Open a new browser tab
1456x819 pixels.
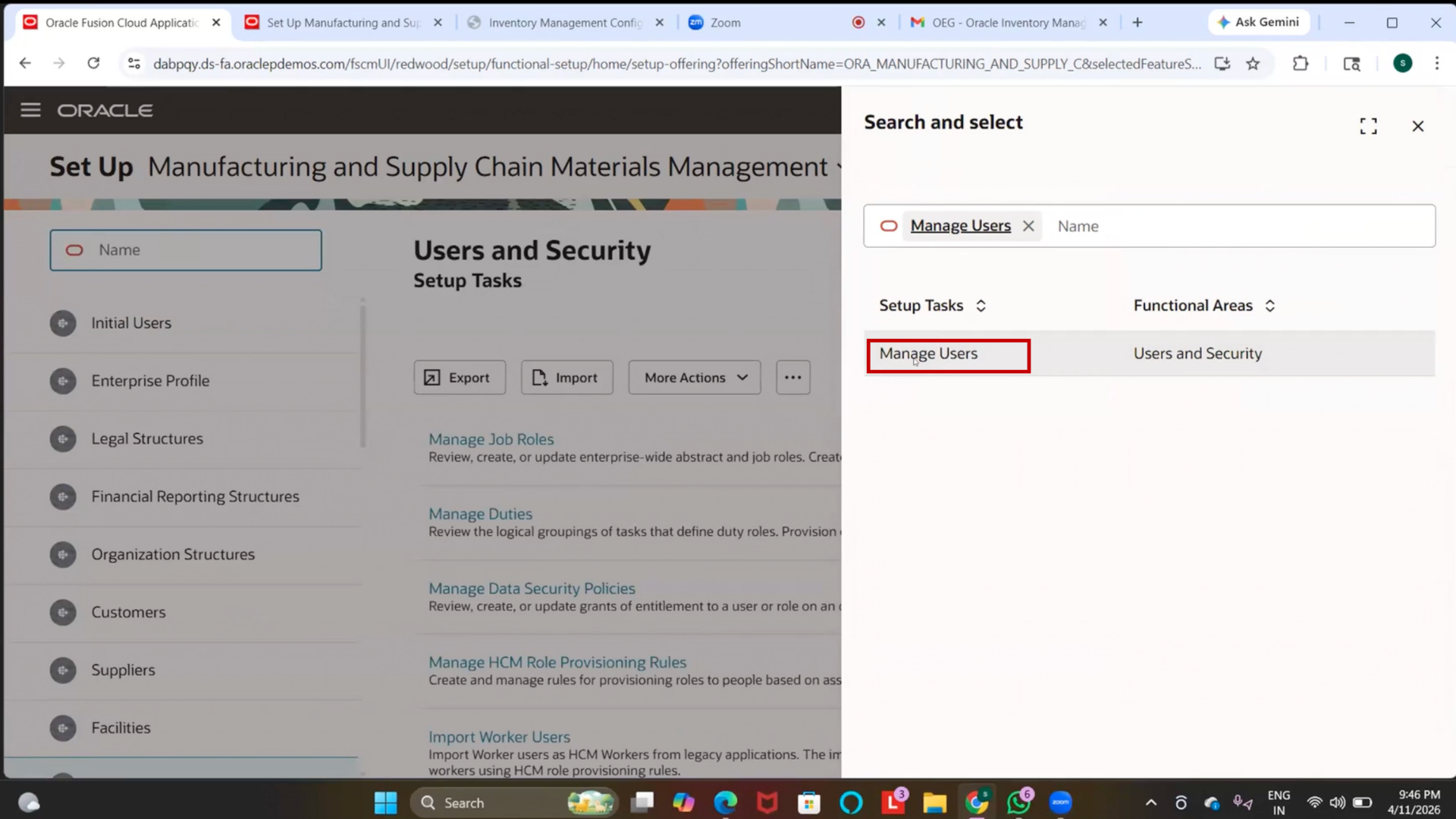click(1137, 23)
